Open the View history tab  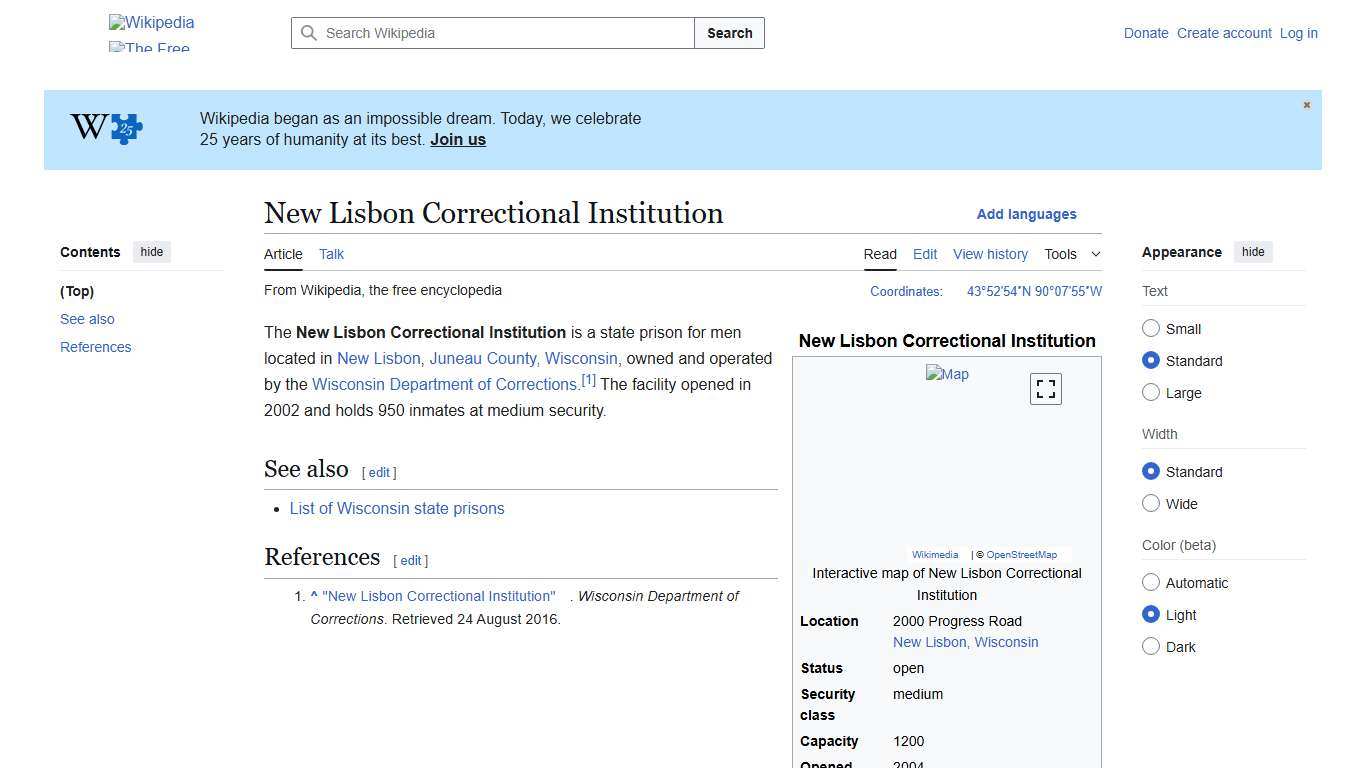989,254
